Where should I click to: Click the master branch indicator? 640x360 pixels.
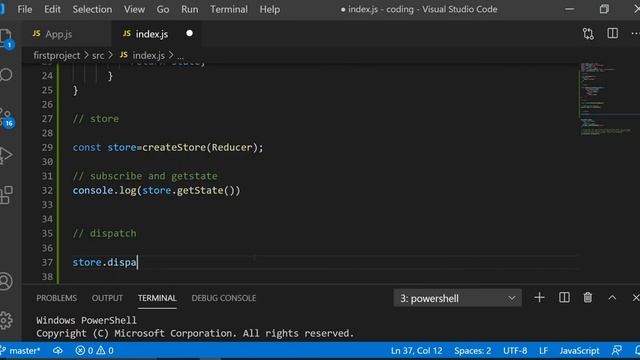20,351
